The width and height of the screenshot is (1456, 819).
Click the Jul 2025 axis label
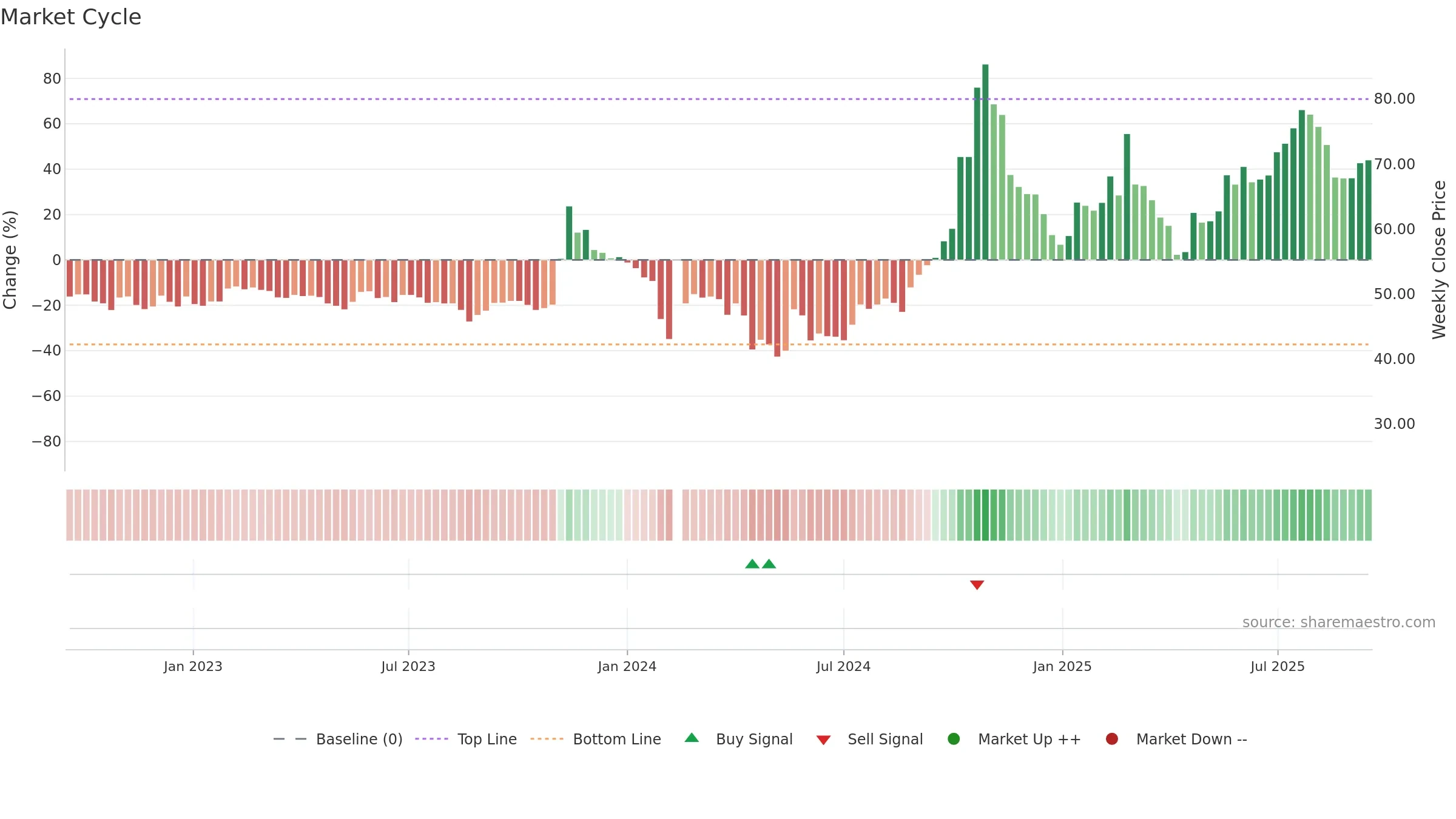tap(1278, 667)
